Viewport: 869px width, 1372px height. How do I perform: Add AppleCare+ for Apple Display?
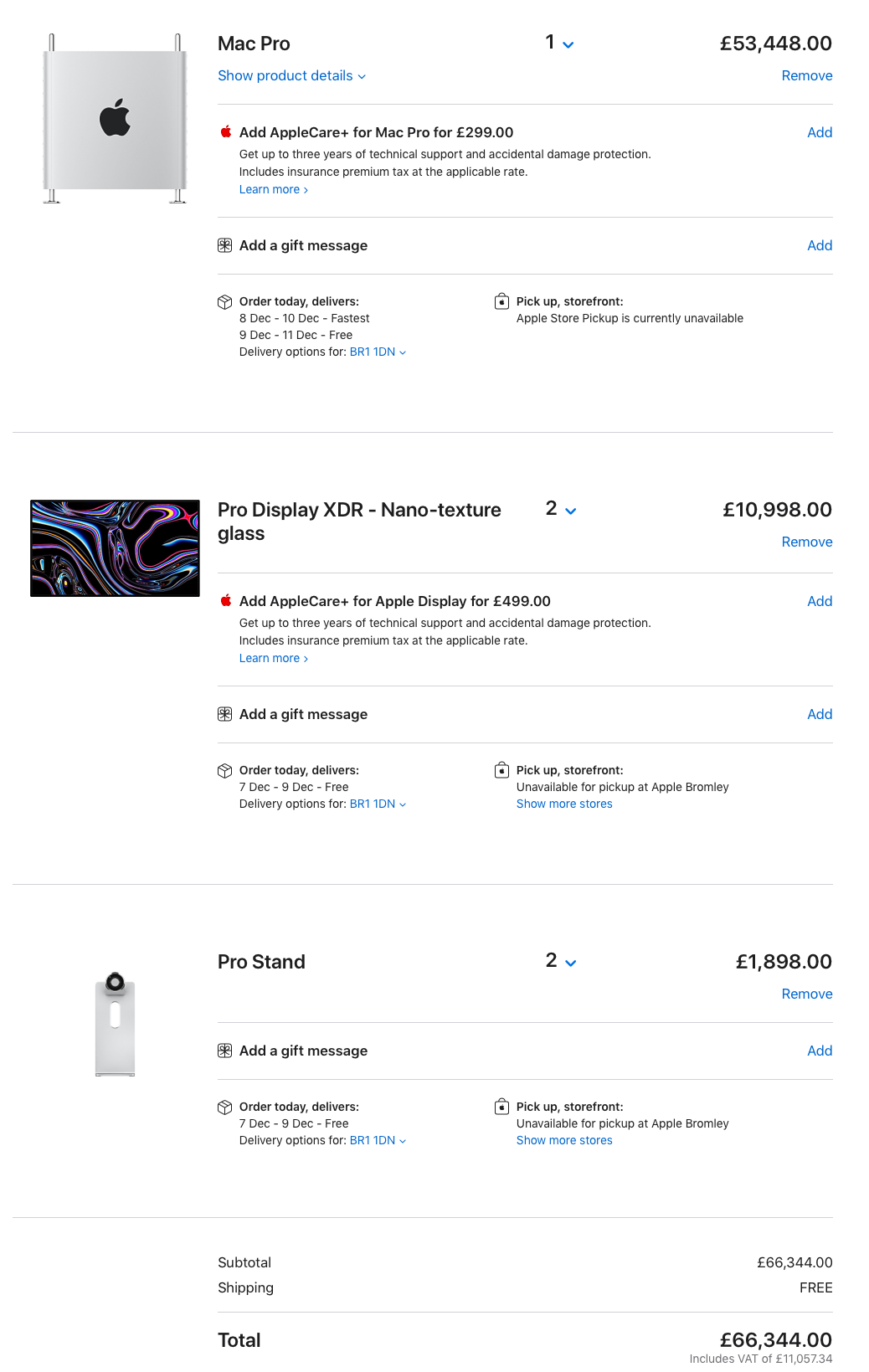(820, 601)
